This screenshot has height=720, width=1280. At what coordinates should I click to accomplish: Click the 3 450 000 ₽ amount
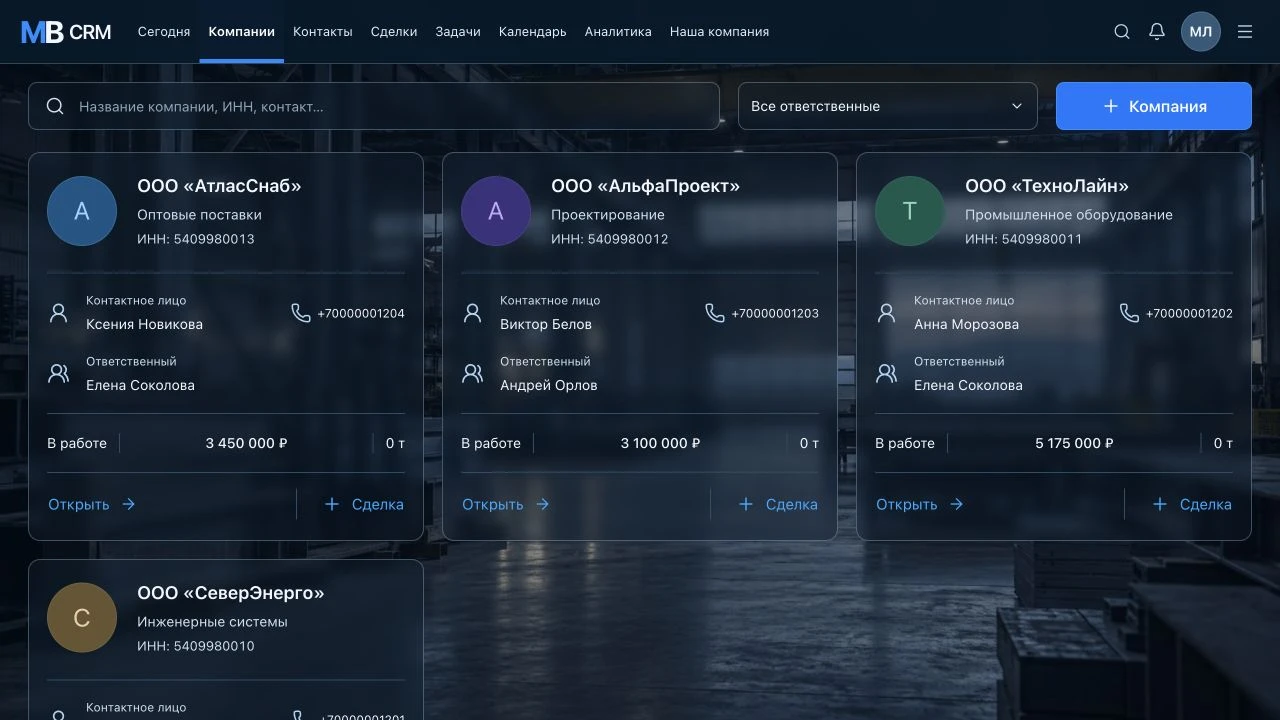coord(246,443)
